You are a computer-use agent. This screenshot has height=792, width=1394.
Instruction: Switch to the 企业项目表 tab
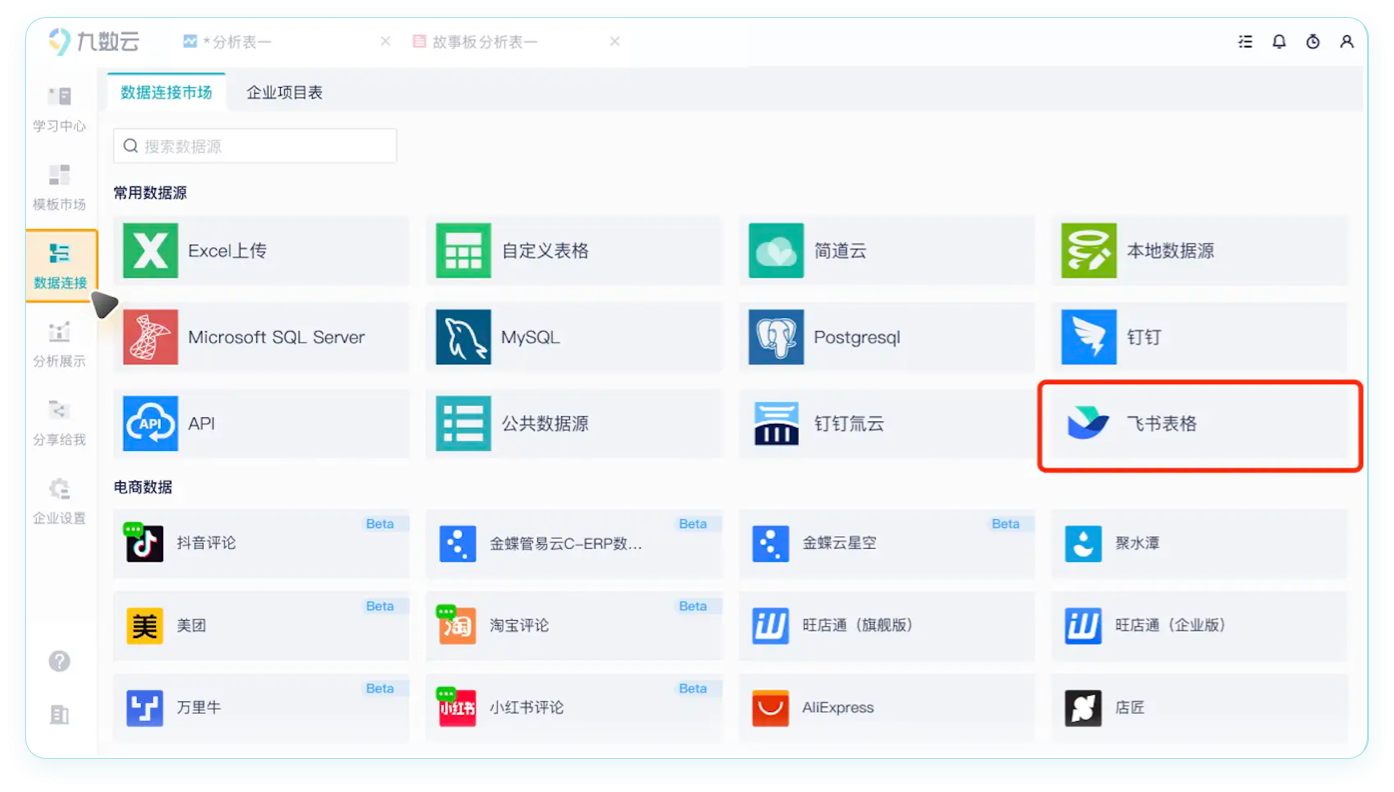(285, 90)
